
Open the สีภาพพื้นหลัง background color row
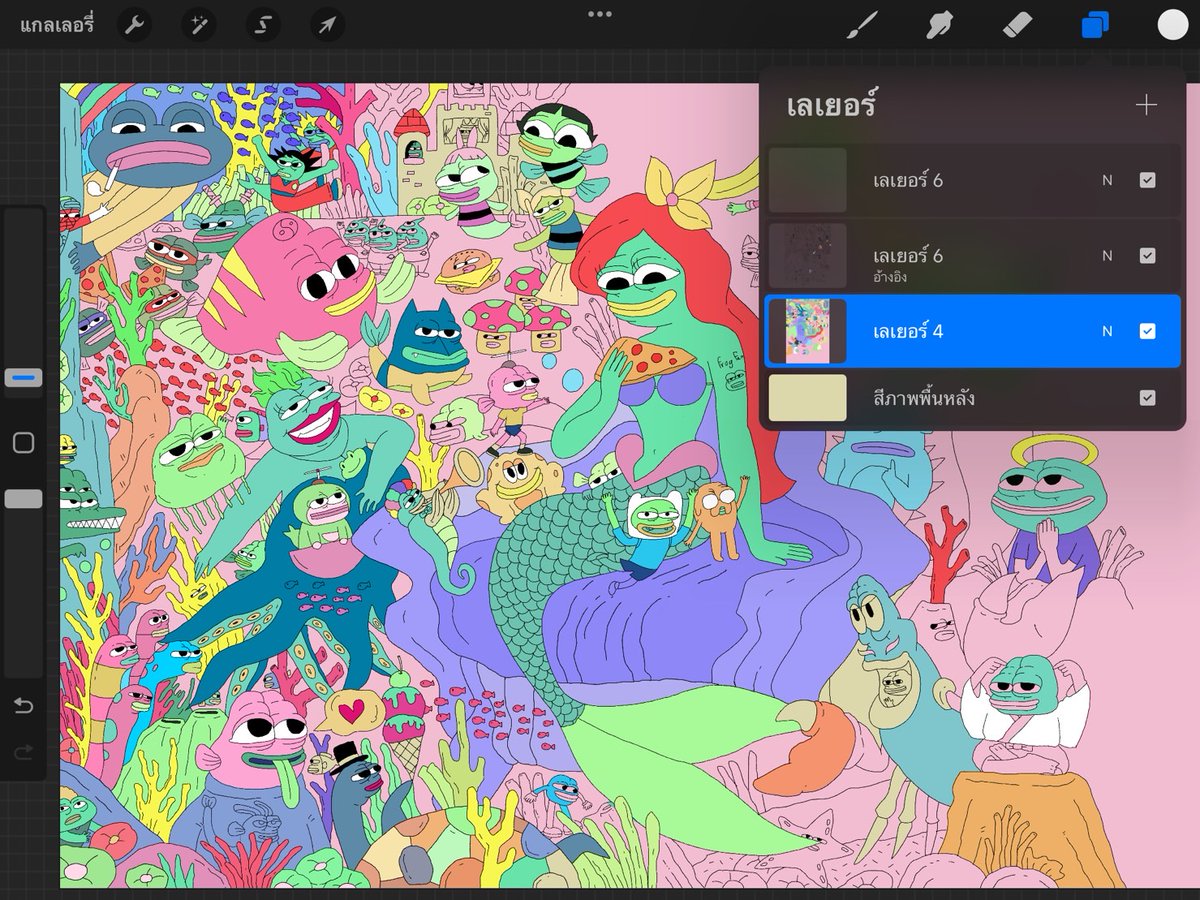pos(973,398)
